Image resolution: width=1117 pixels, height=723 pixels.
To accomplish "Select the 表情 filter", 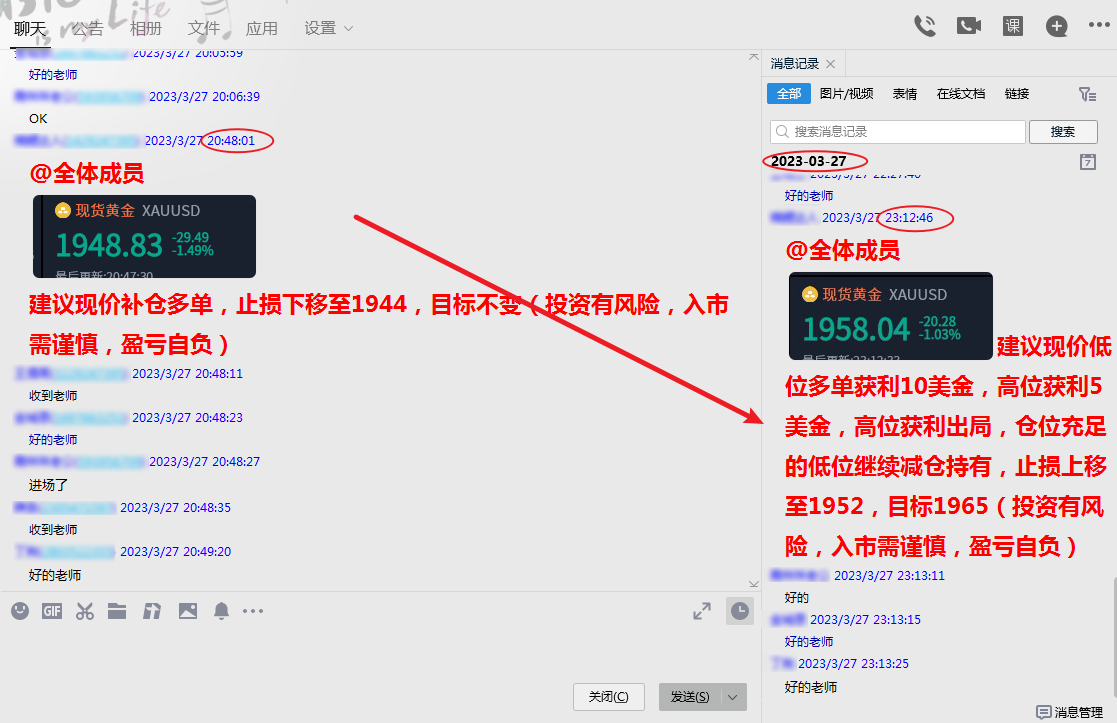I will click(x=905, y=93).
